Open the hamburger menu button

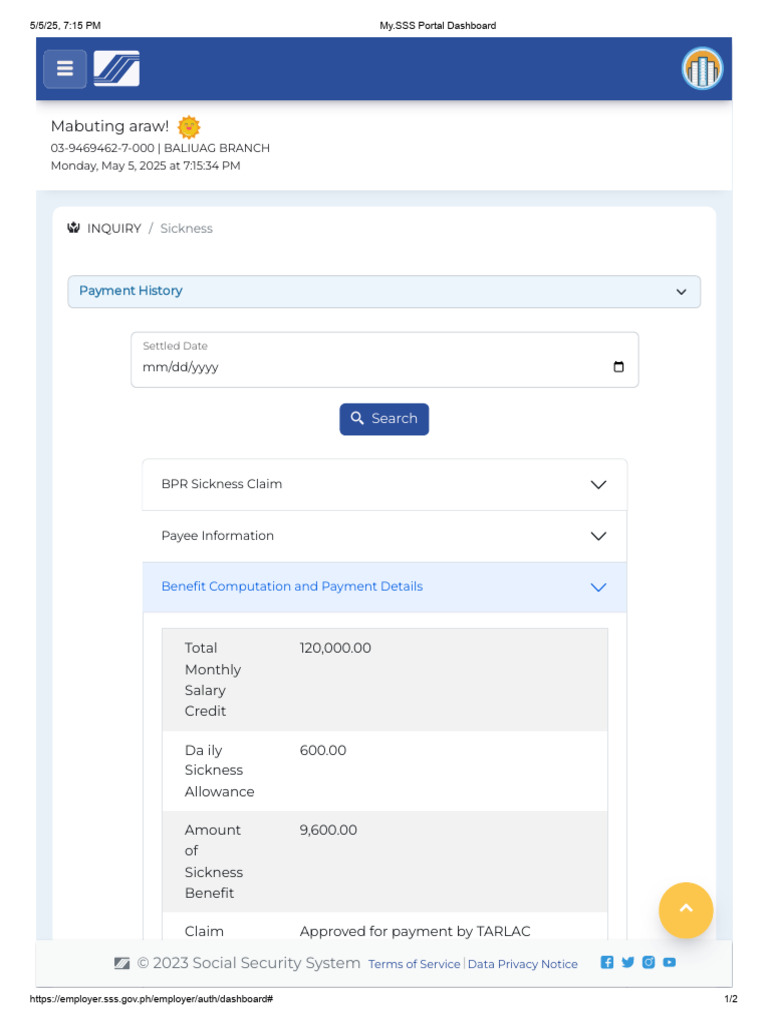click(x=65, y=69)
